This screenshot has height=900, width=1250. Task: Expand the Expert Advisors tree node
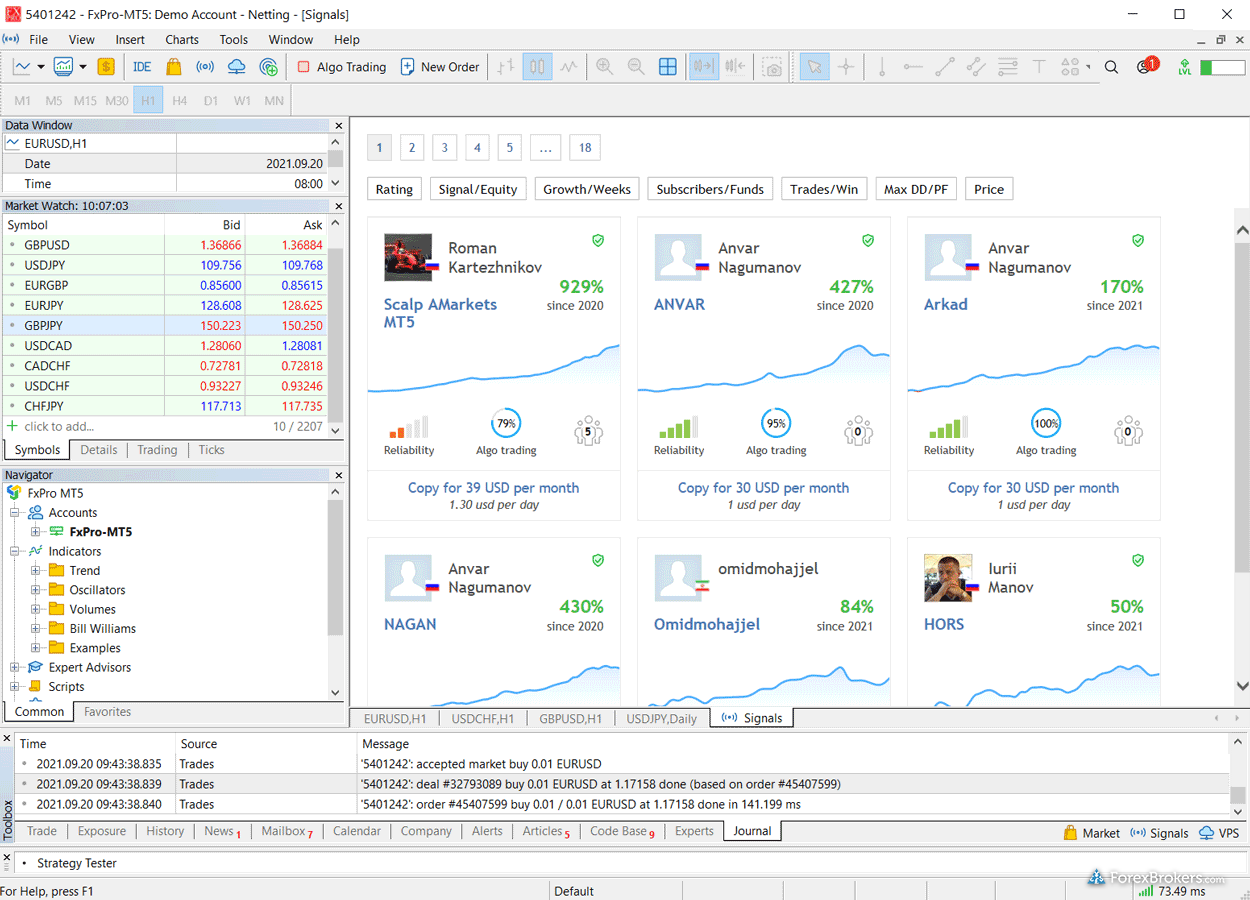[x=16, y=668]
